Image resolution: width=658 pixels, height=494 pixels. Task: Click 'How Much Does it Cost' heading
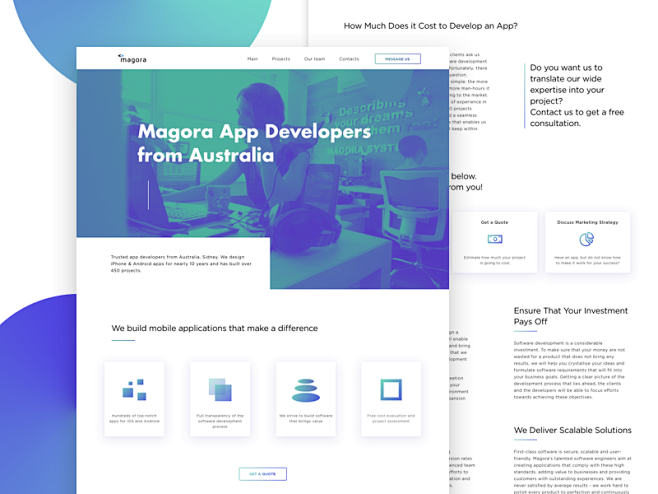click(x=431, y=26)
